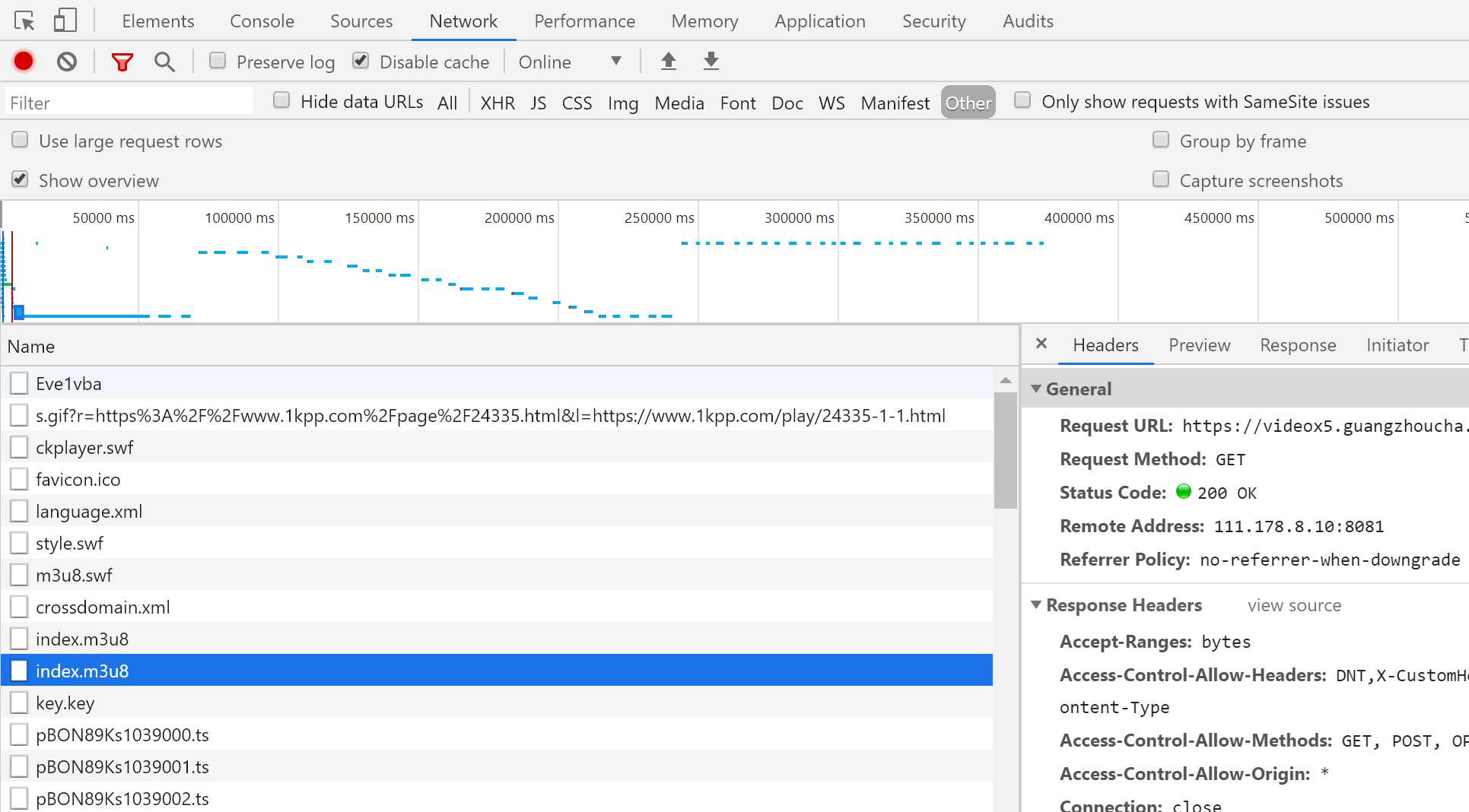This screenshot has height=812, width=1469.
Task: Click file icon beside ckplayer.swf
Action: (19, 447)
